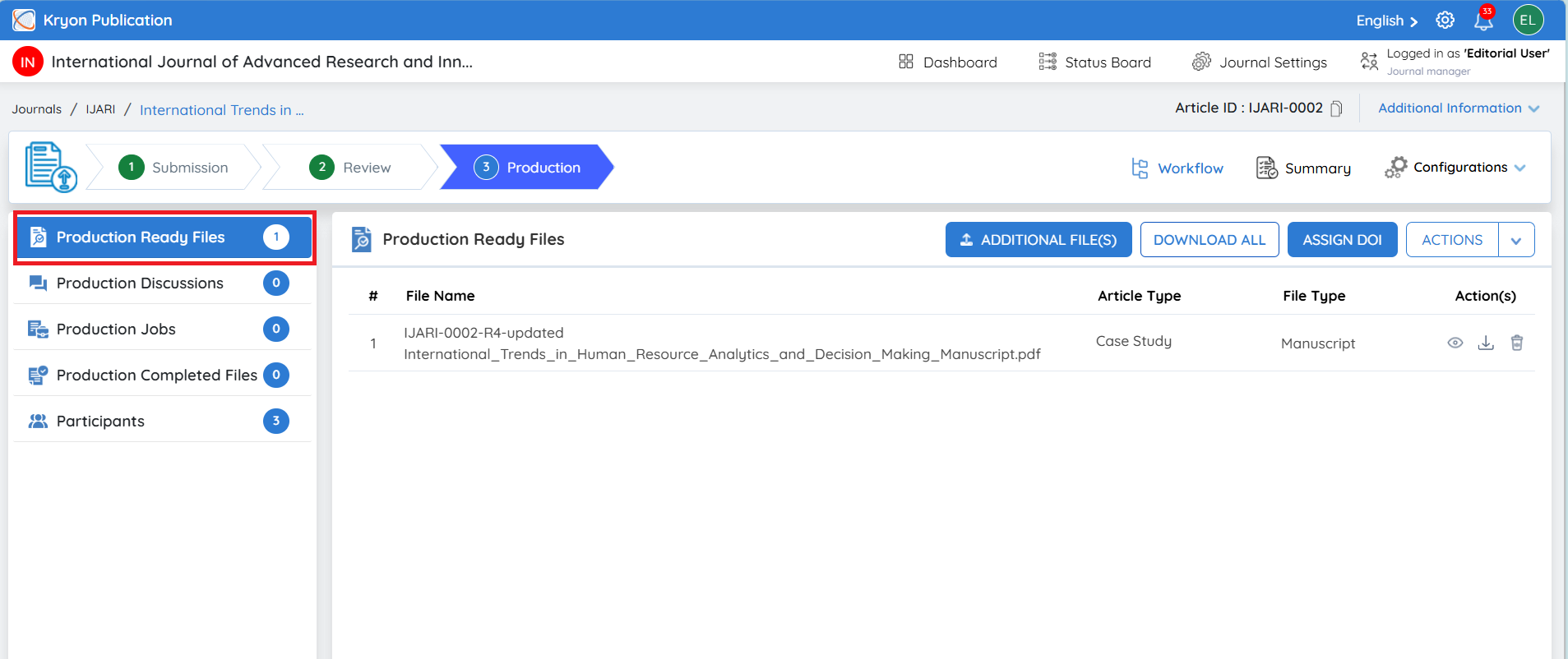Open the settings gear icon in header
Image resolution: width=1568 pixels, height=659 pixels.
pos(1445,21)
